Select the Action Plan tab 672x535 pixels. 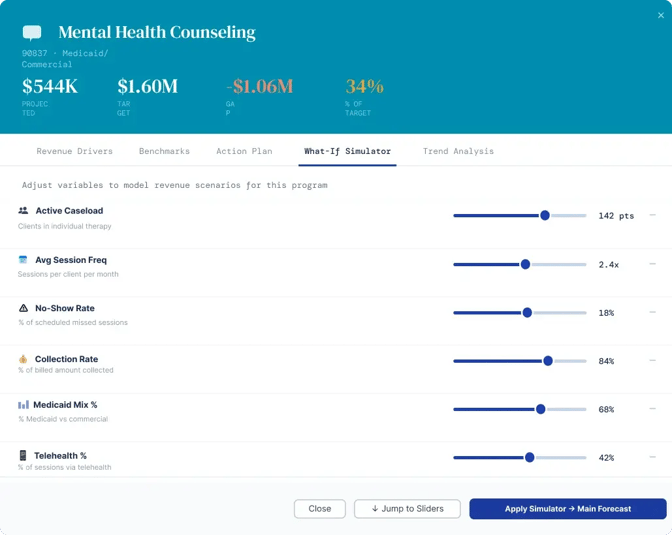[244, 151]
